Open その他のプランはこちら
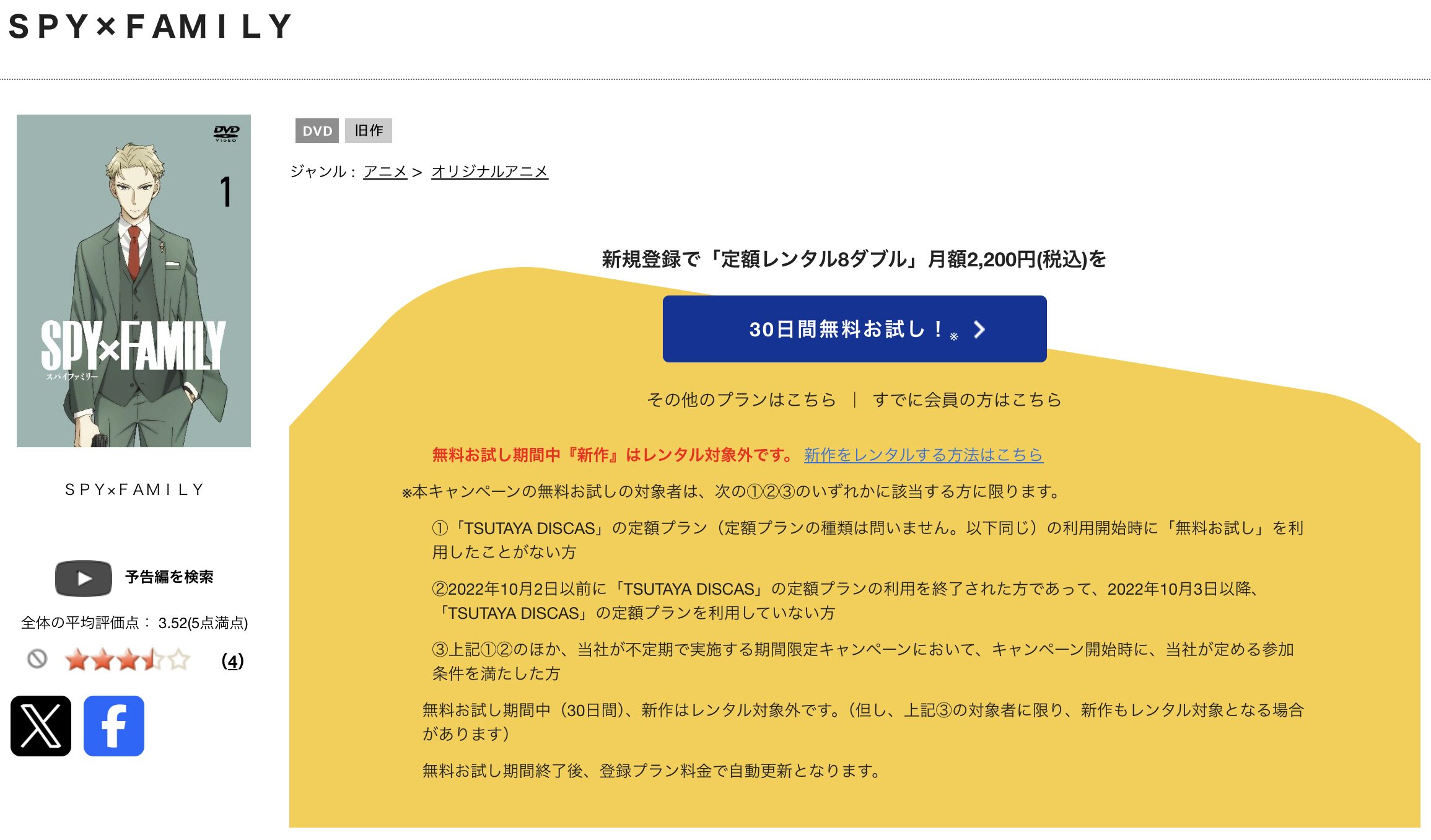 point(741,400)
